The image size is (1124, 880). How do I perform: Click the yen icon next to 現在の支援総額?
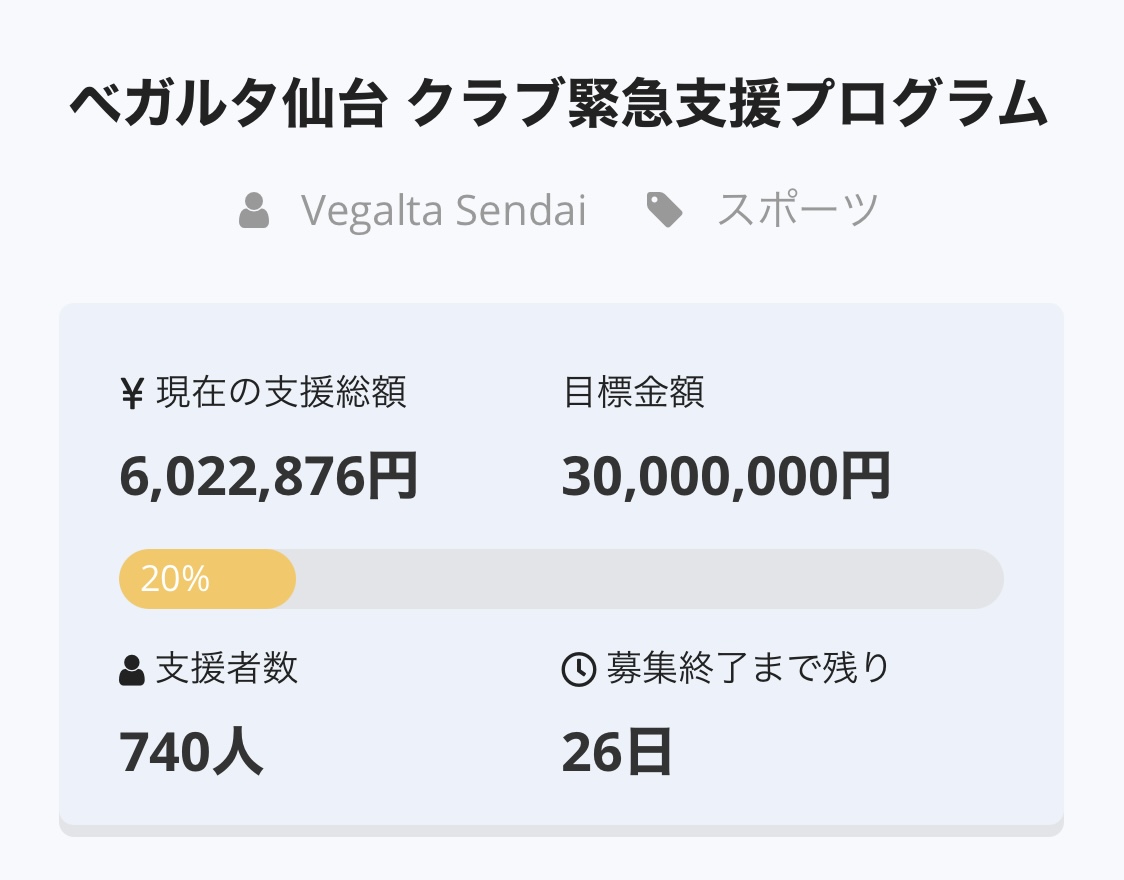click(x=132, y=394)
